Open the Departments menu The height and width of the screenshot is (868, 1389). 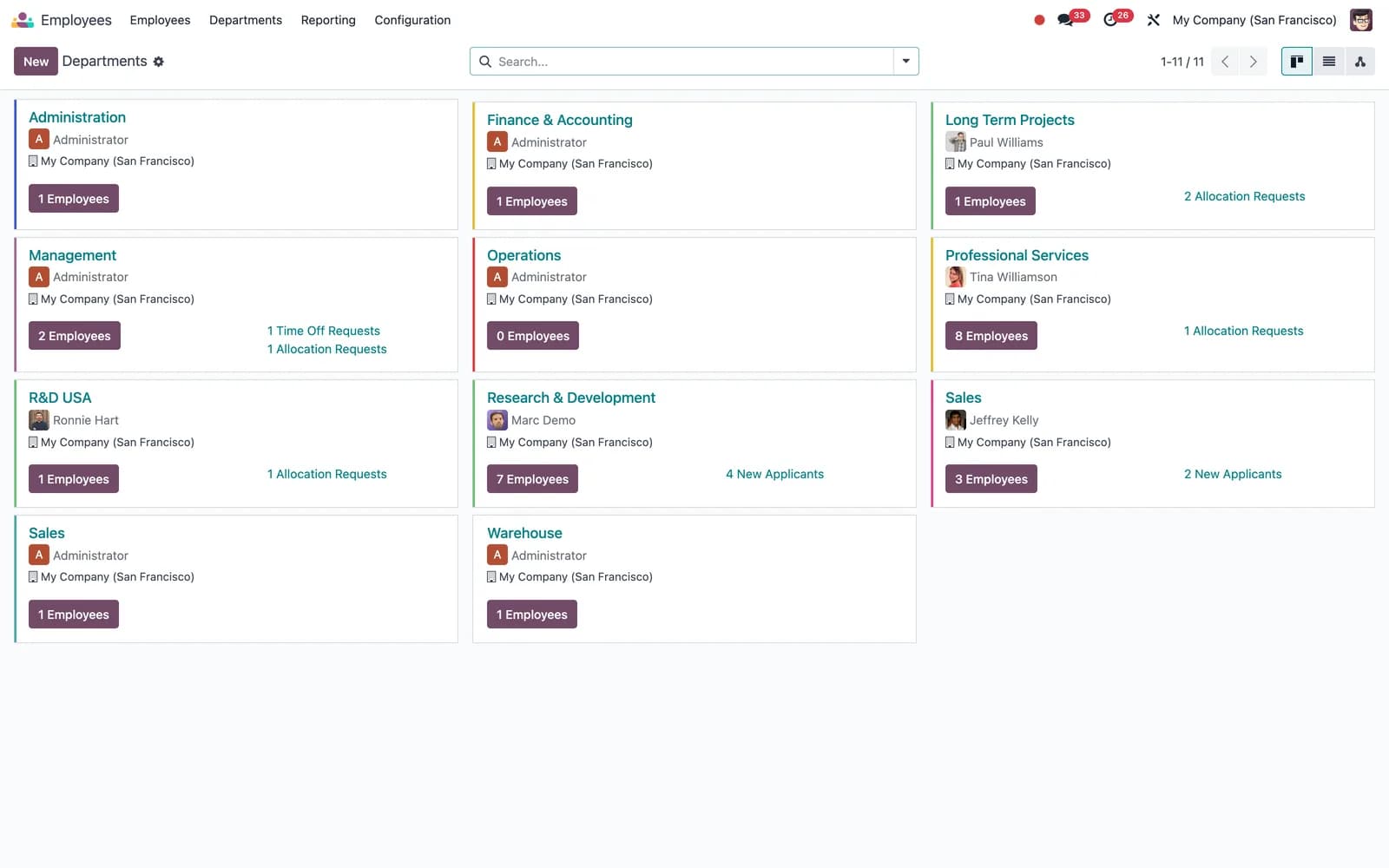pos(246,20)
